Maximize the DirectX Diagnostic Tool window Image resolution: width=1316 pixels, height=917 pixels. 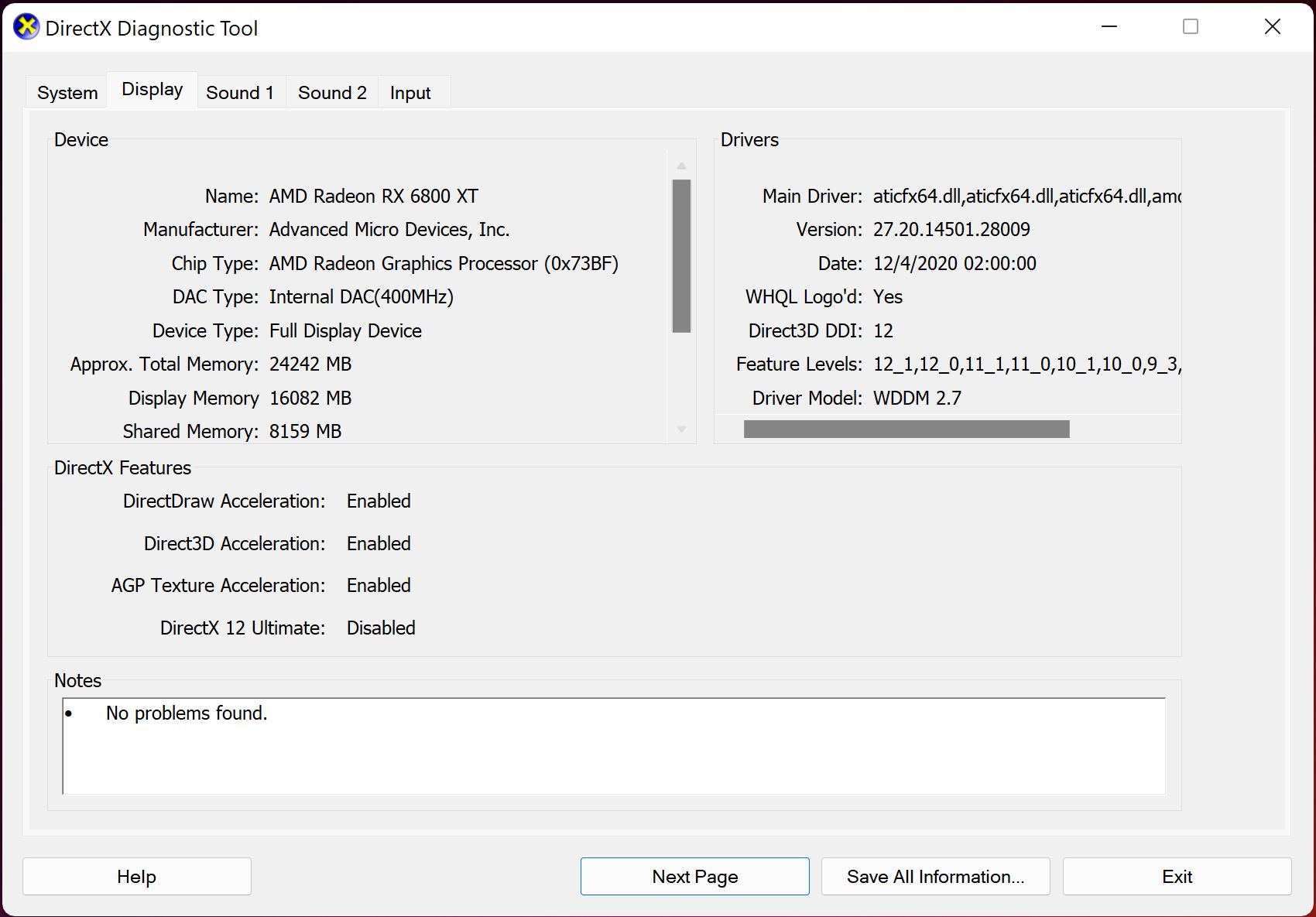click(1191, 27)
